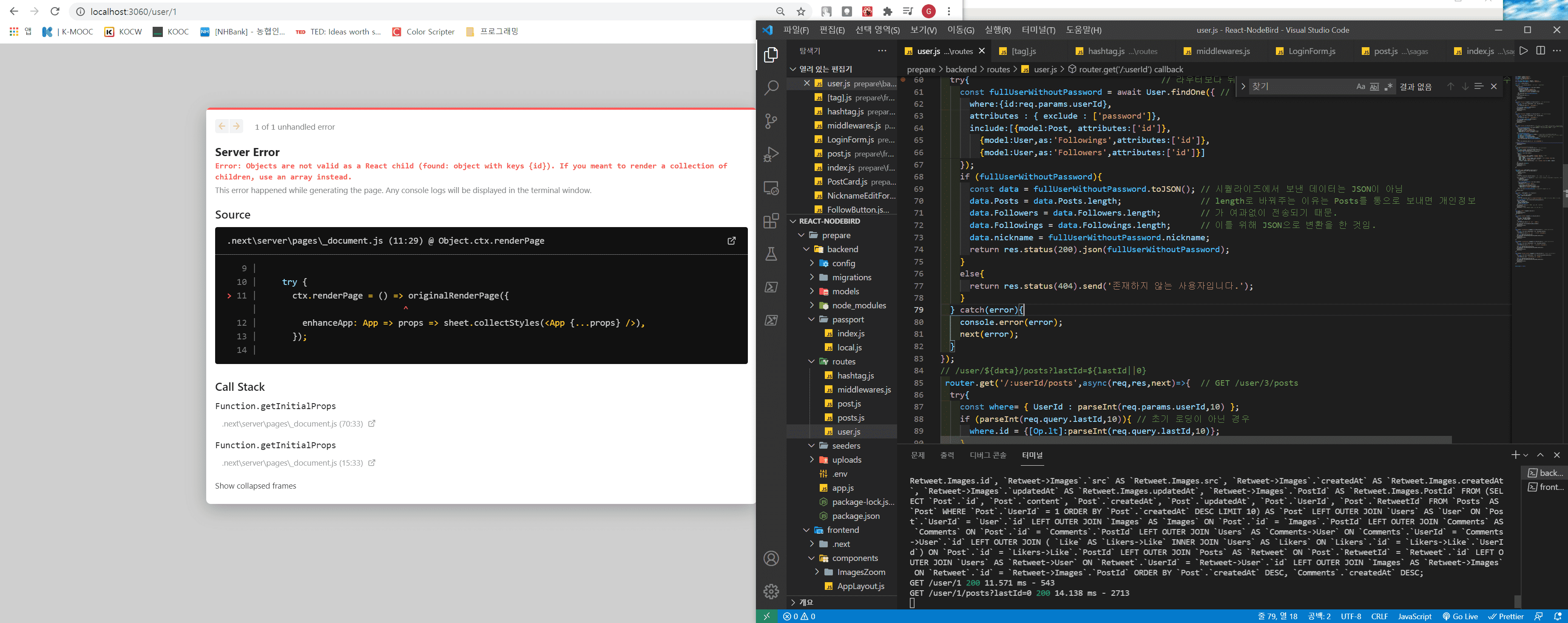Open the Source Control view
This screenshot has height=623, width=1568.
[x=771, y=121]
